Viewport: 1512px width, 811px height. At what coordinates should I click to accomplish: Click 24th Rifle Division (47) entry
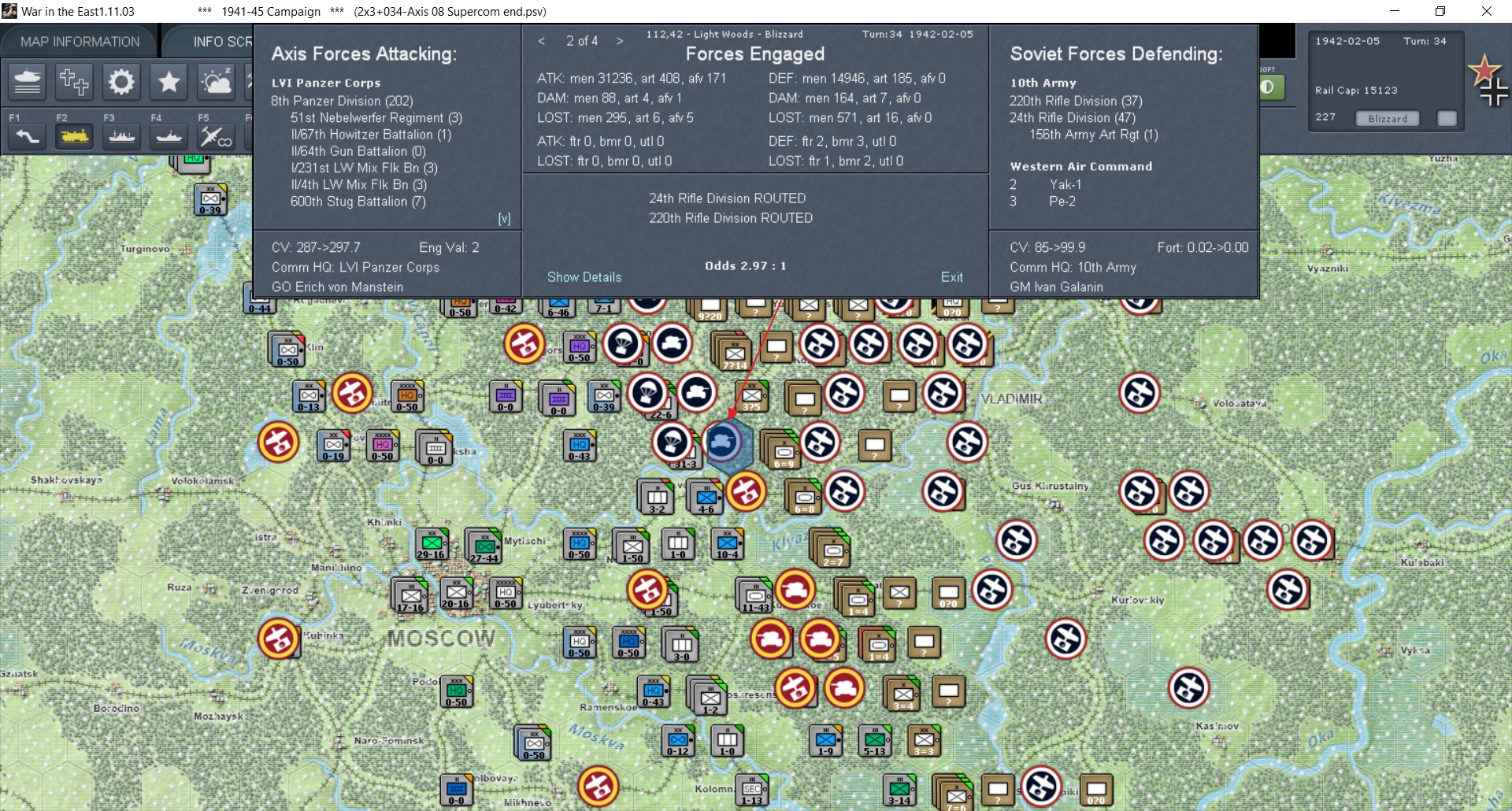coord(1073,118)
